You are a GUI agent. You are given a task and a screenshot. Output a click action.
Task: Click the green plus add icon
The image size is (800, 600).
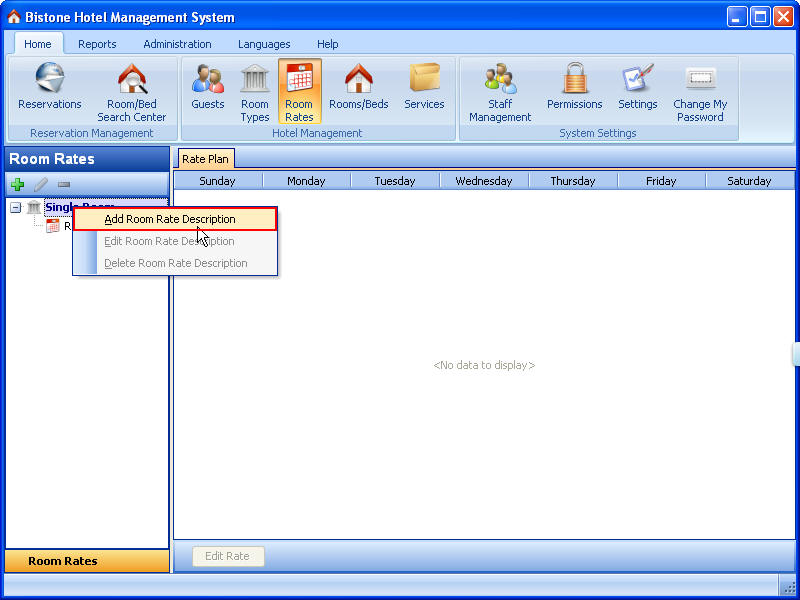(x=17, y=185)
